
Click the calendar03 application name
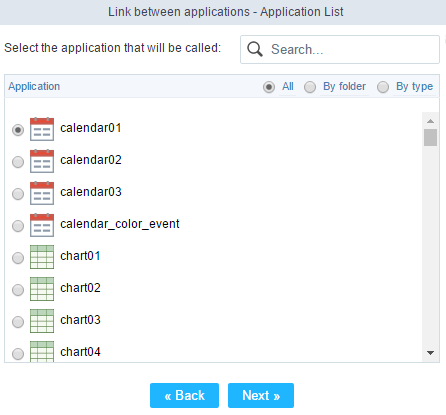[x=91, y=192]
